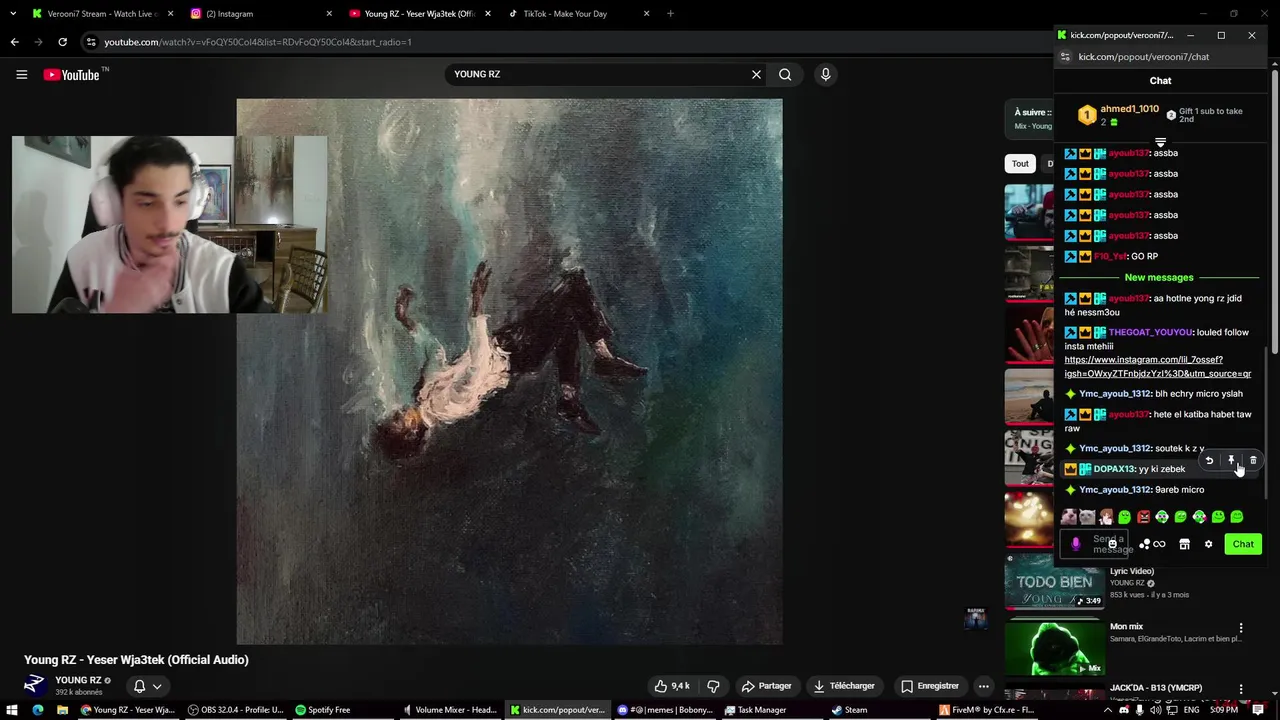Click the infinity icon beside chat input
1280x720 pixels.
(1159, 544)
